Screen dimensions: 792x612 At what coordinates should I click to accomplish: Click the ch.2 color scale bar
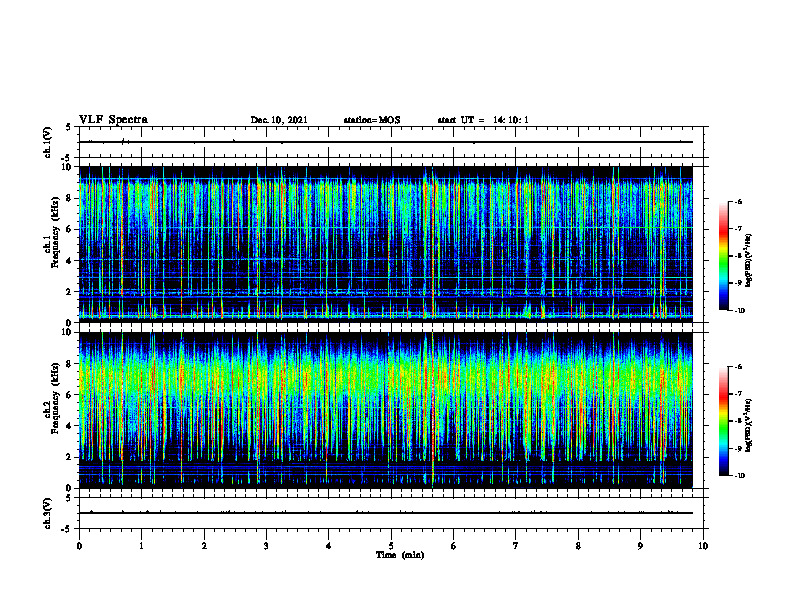click(723, 421)
